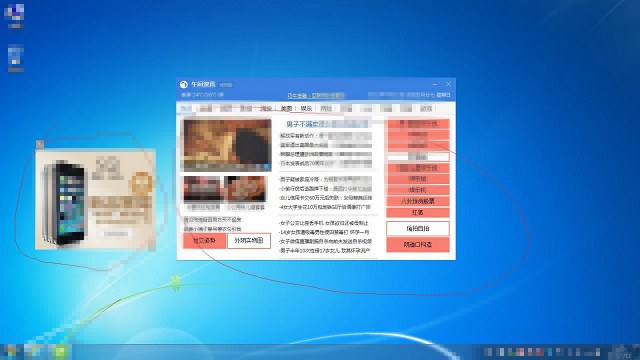Image resolution: width=640 pixels, height=360 pixels.
Task: Close the news window with X
Action: (449, 84)
